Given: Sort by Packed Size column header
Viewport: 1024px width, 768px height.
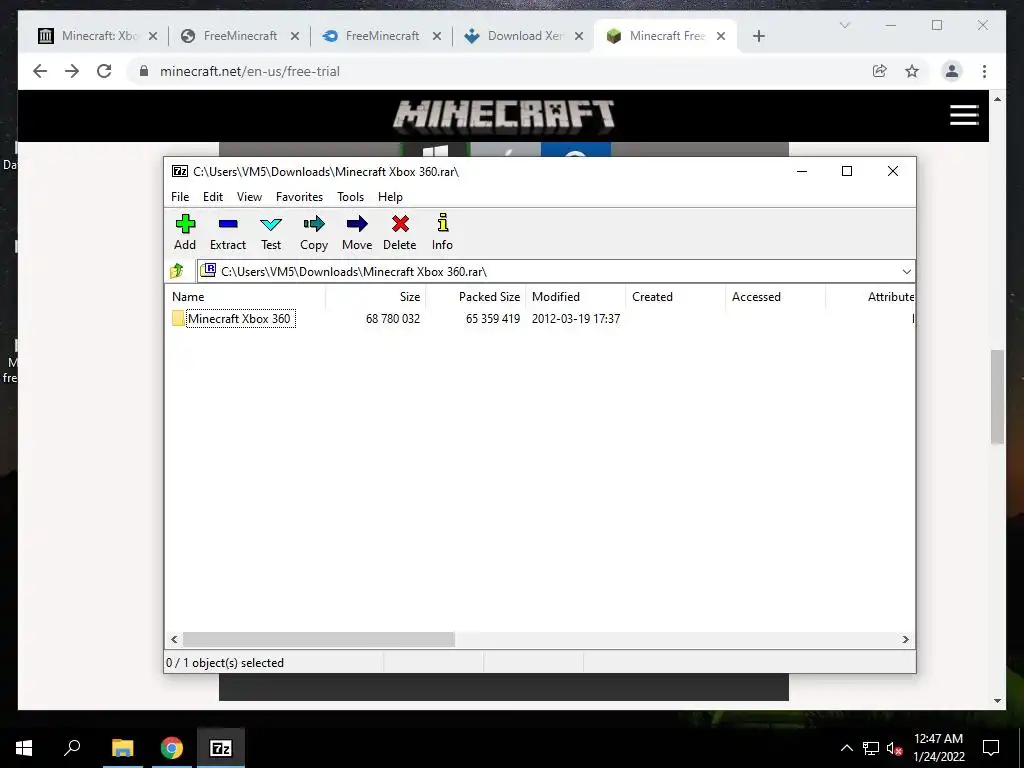Looking at the screenshot, I should pos(475,296).
